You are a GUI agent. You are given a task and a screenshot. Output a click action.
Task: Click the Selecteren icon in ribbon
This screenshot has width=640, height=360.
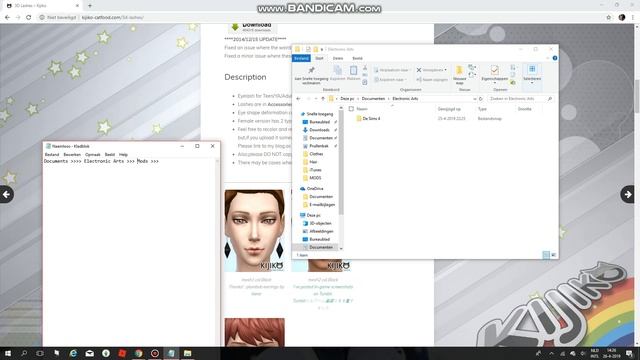532,69
